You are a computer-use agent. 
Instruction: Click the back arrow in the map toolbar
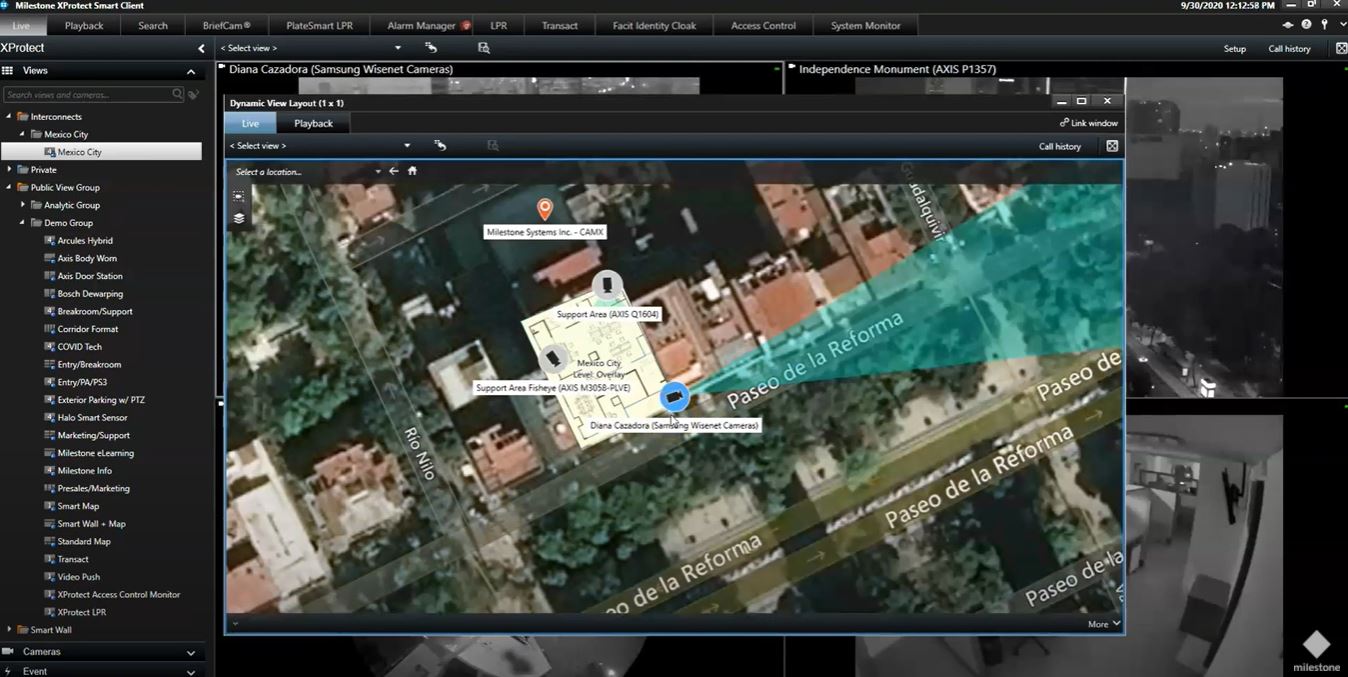click(x=393, y=170)
